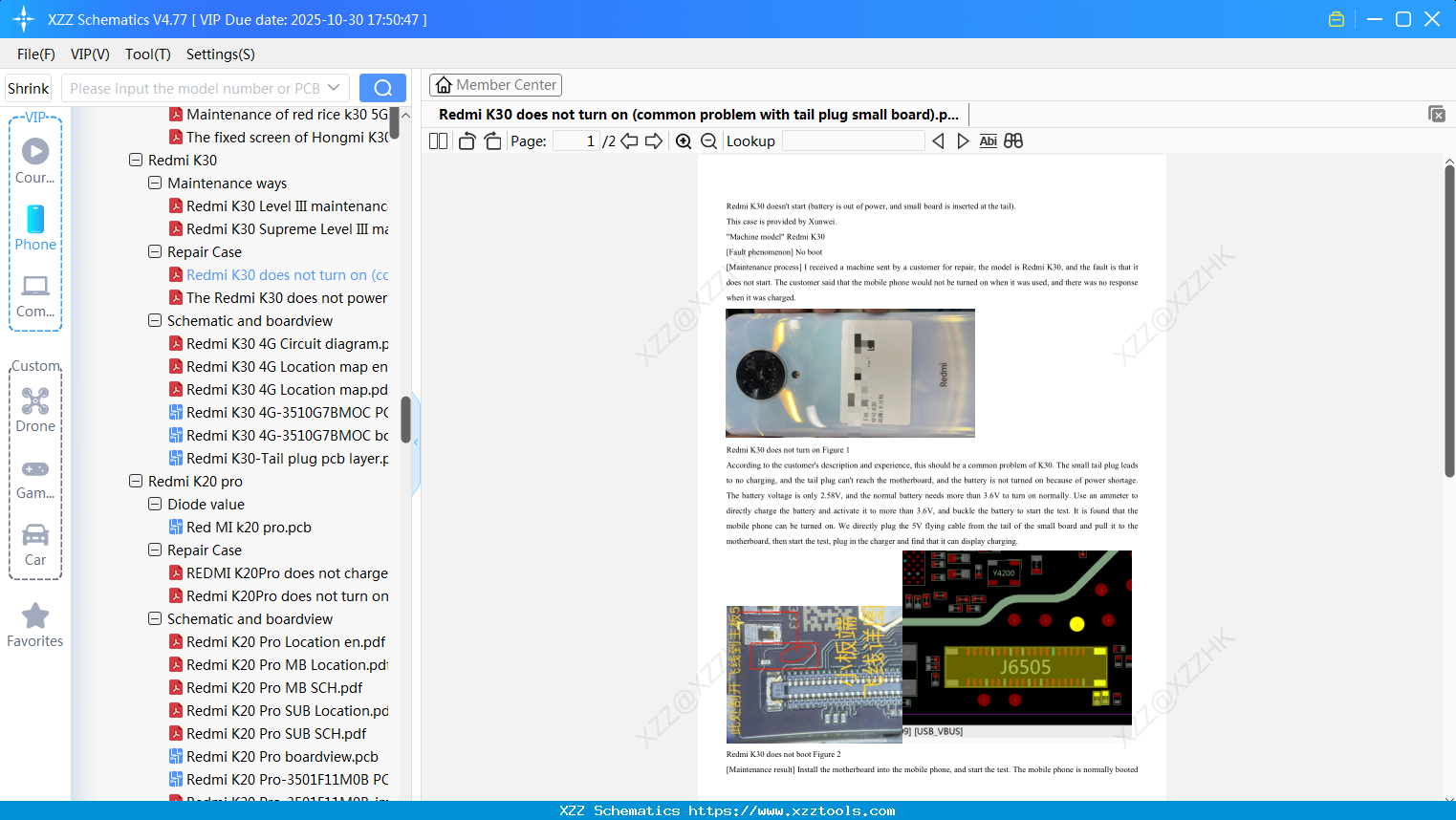The height and width of the screenshot is (820, 1456).
Task: Find next lookup match
Action: [x=963, y=141]
